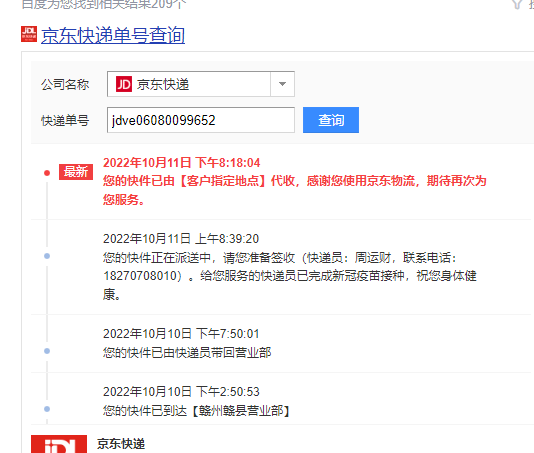The height and width of the screenshot is (453, 534).
Task: Select timestamp 2022年10月11日 下午8:18:04
Action: pyautogui.click(x=182, y=163)
